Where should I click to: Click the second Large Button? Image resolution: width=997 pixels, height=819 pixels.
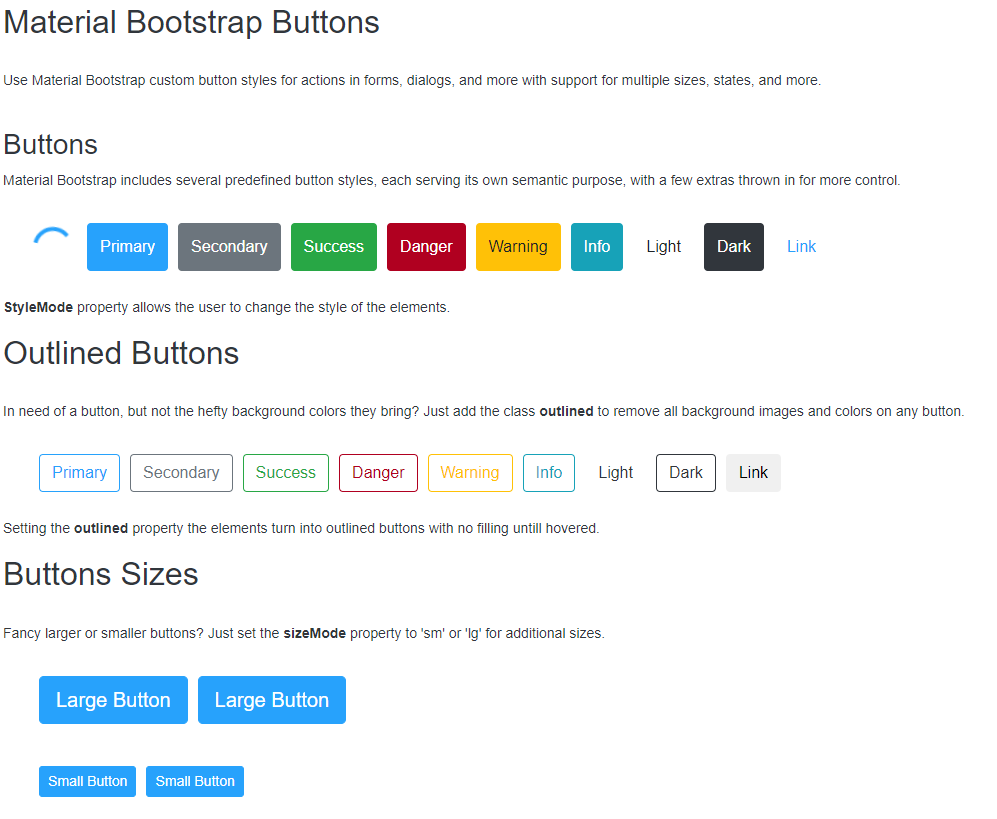pos(272,700)
